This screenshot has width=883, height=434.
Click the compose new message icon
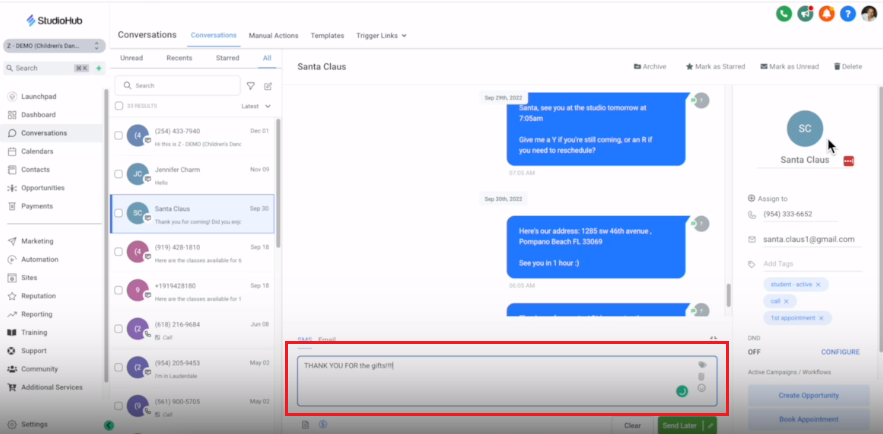point(268,86)
